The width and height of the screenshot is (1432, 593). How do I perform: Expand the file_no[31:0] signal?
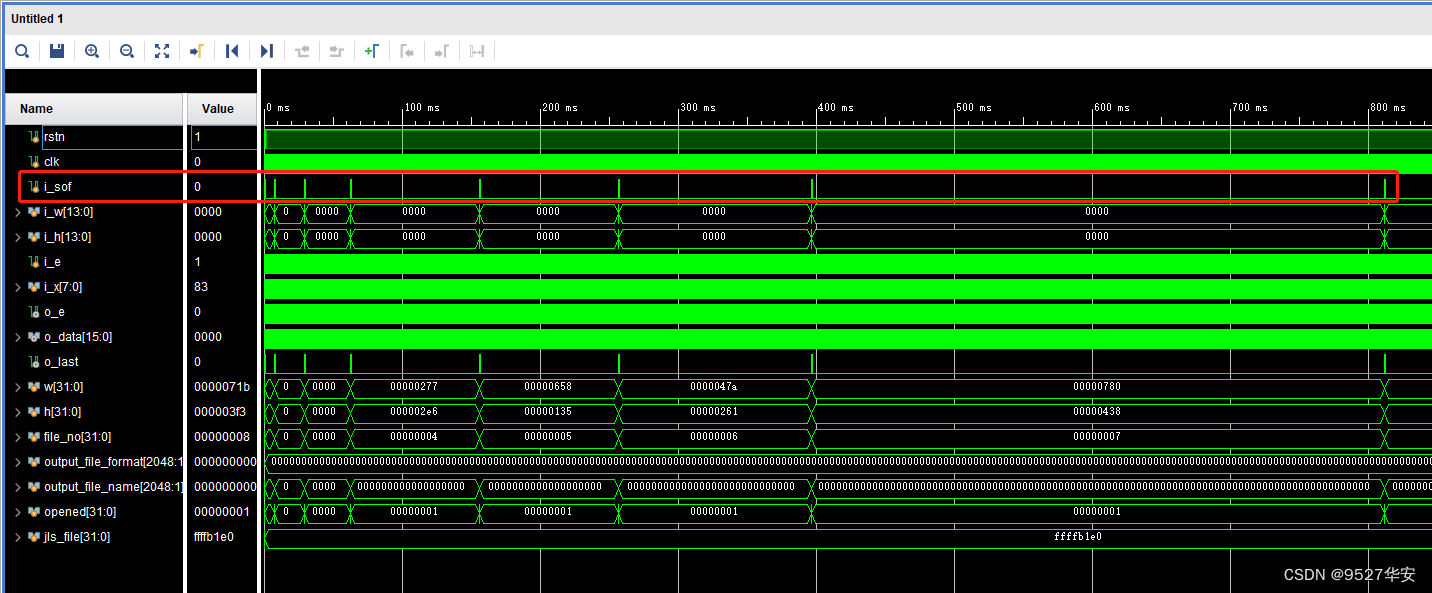point(17,437)
